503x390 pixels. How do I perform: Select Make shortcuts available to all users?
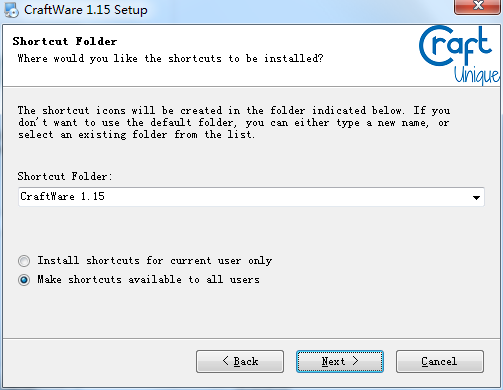[x=24, y=280]
